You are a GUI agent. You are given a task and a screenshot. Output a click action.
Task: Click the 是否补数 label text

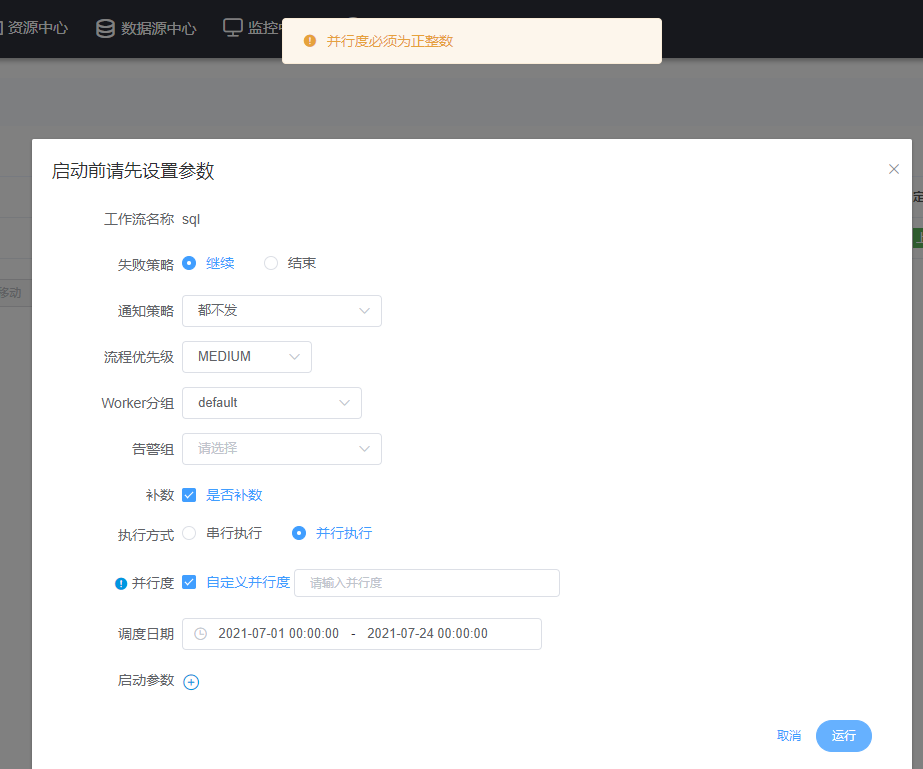pyautogui.click(x=234, y=495)
